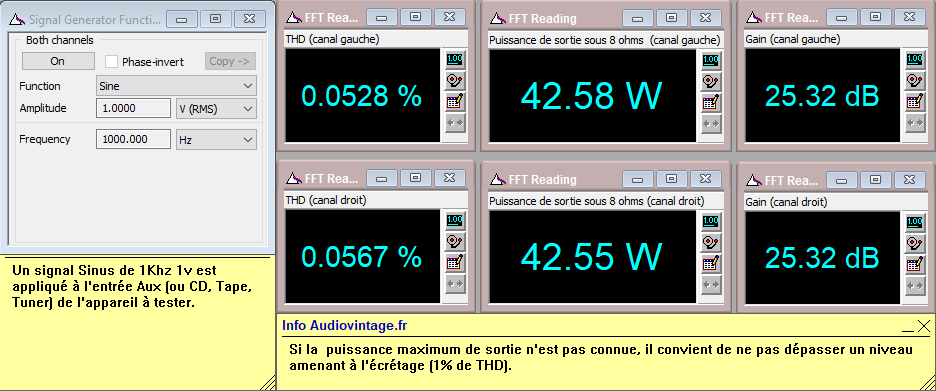Viewport: 936px width, 391px height.
Task: Click the digits icon in Gain canal gauche window
Action: point(915,60)
